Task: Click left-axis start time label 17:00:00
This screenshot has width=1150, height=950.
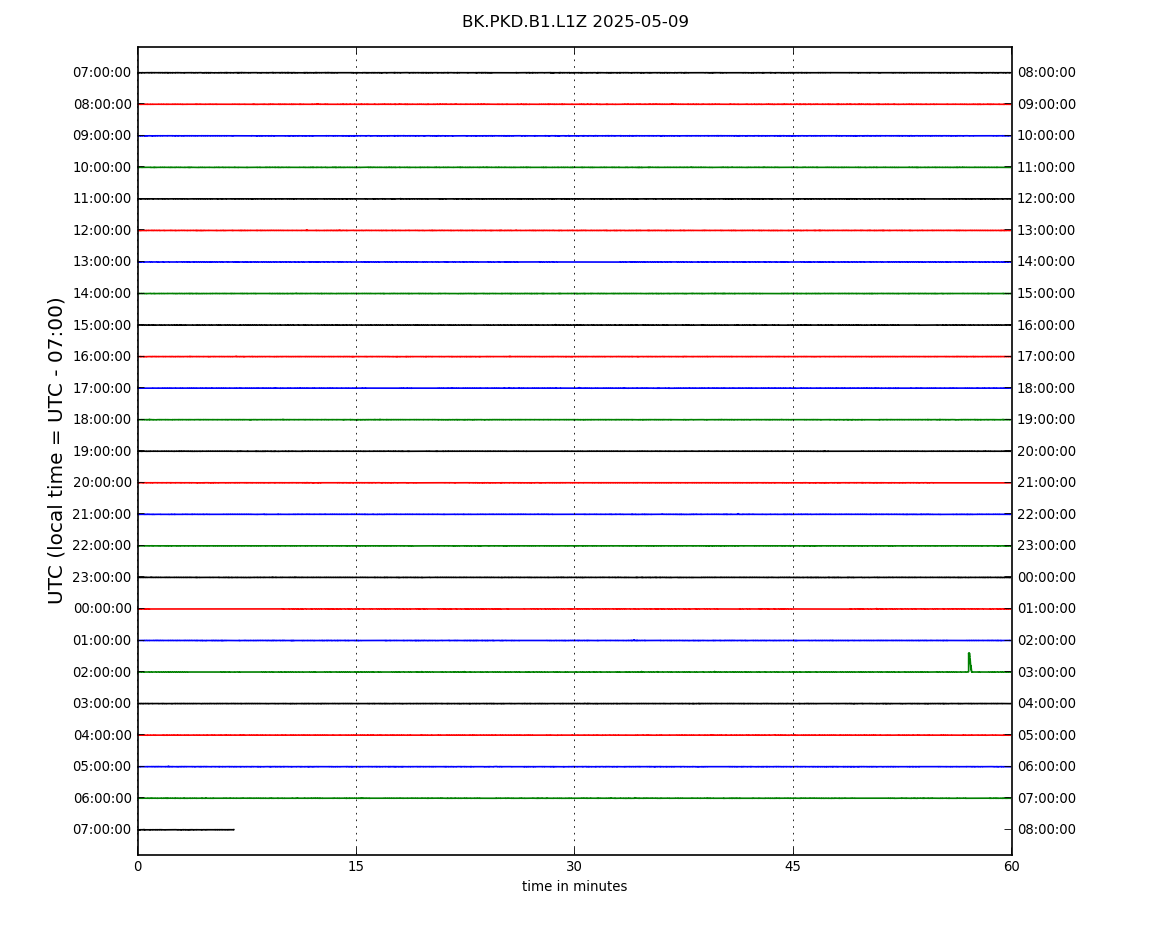Action: (x=103, y=388)
